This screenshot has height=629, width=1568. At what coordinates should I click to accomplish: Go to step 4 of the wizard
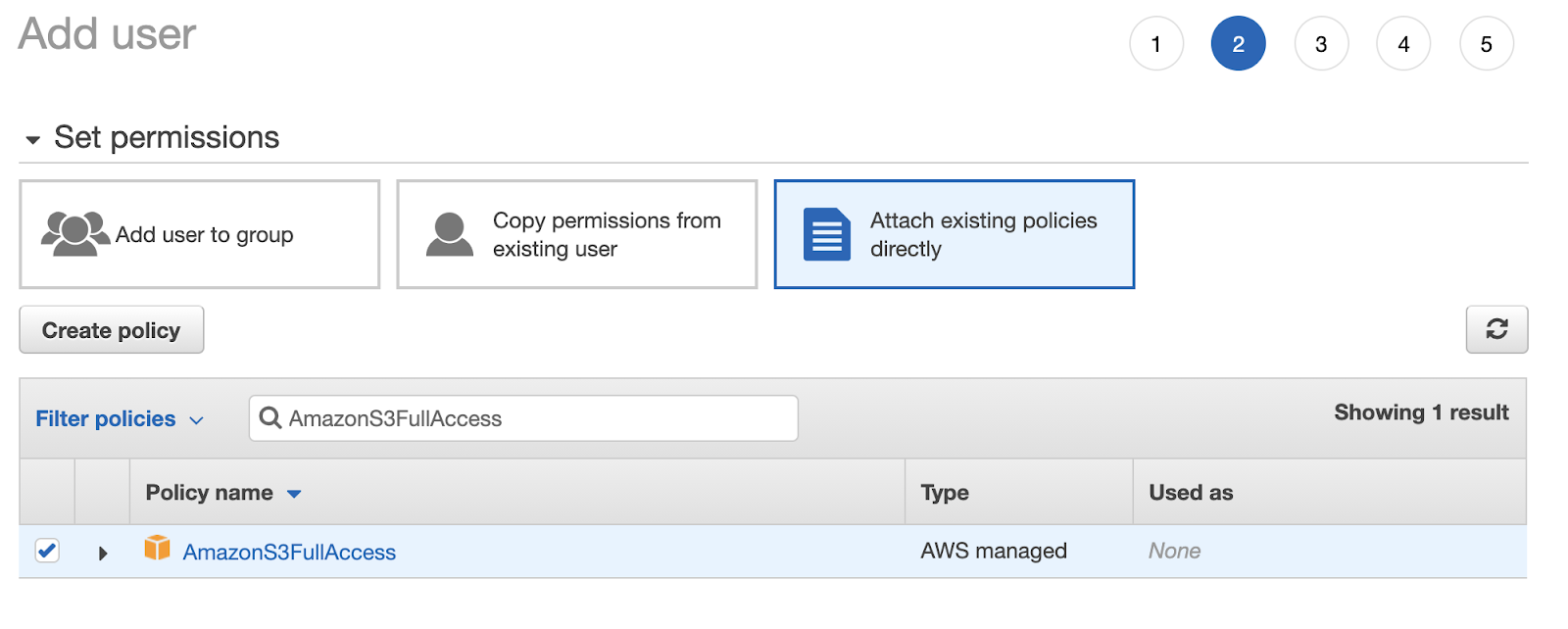click(1403, 44)
